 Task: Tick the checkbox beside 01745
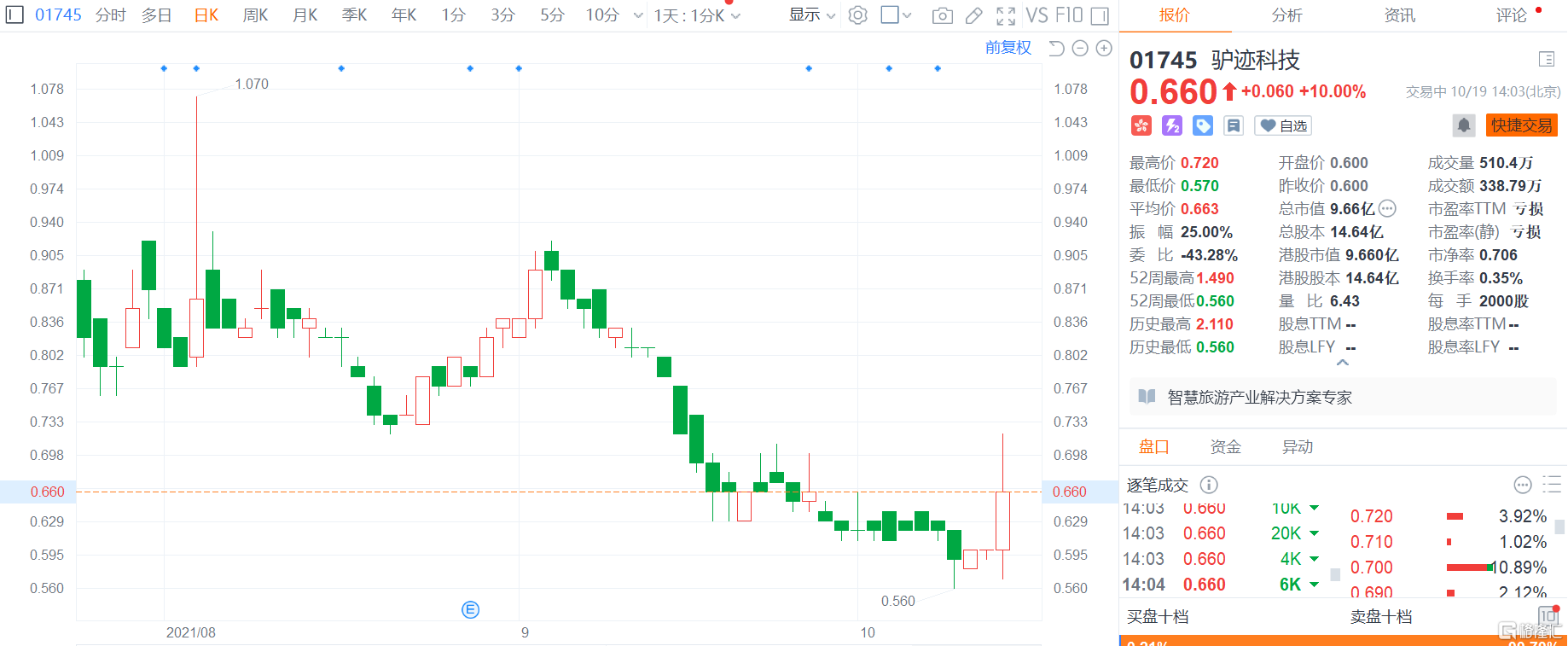(x=15, y=15)
